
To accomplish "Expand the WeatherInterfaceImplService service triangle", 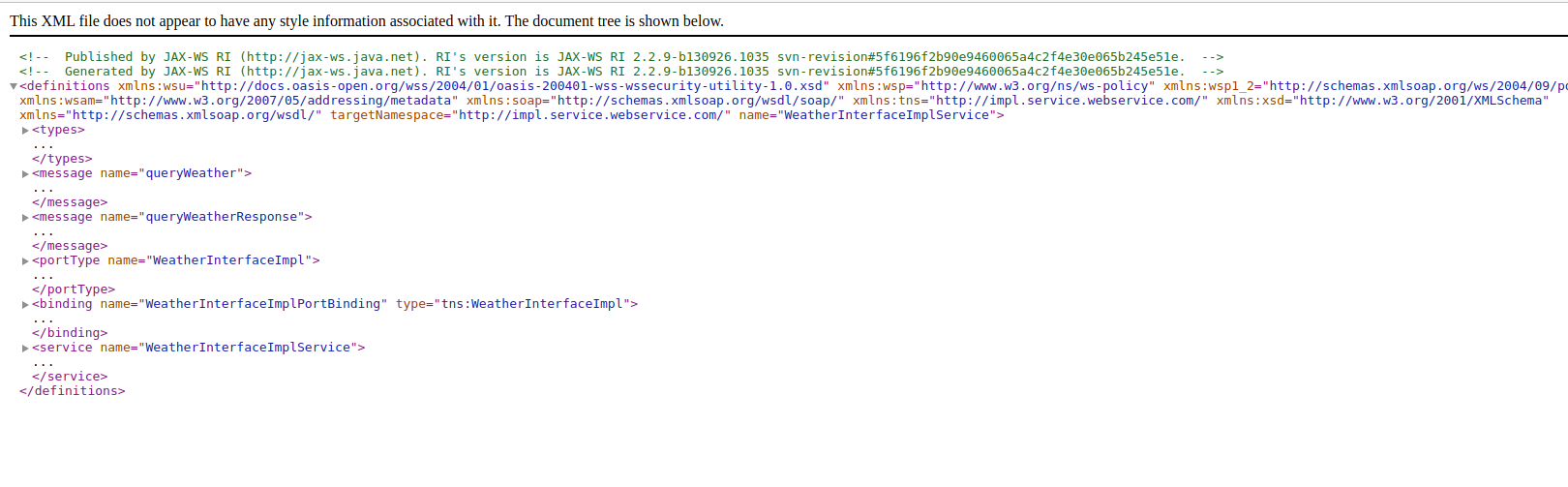I will click(25, 348).
